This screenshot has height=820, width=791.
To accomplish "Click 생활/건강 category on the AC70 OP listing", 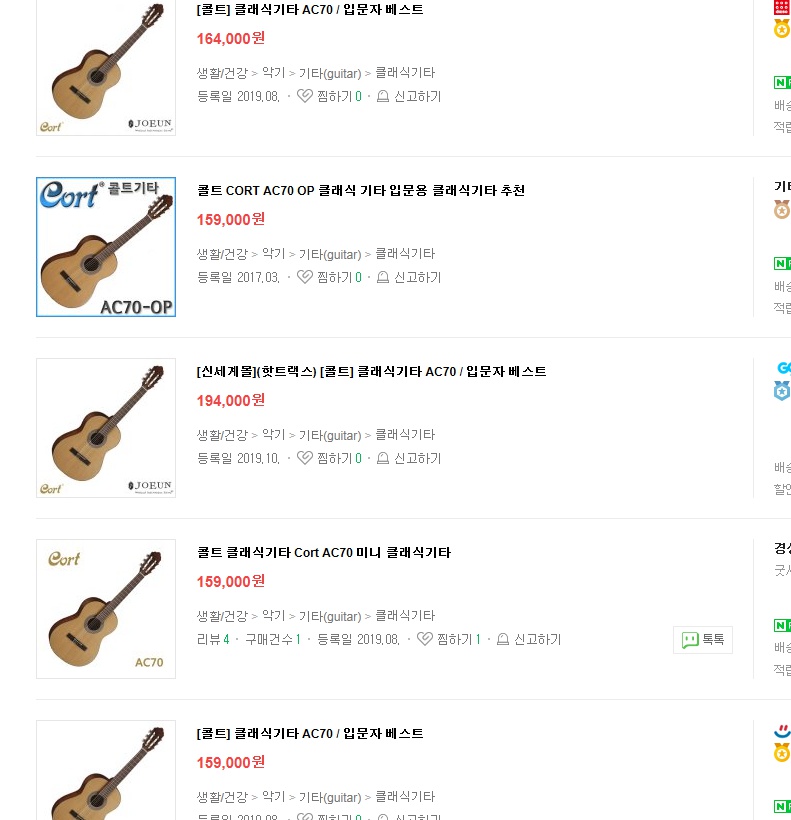I will pyautogui.click(x=221, y=254).
